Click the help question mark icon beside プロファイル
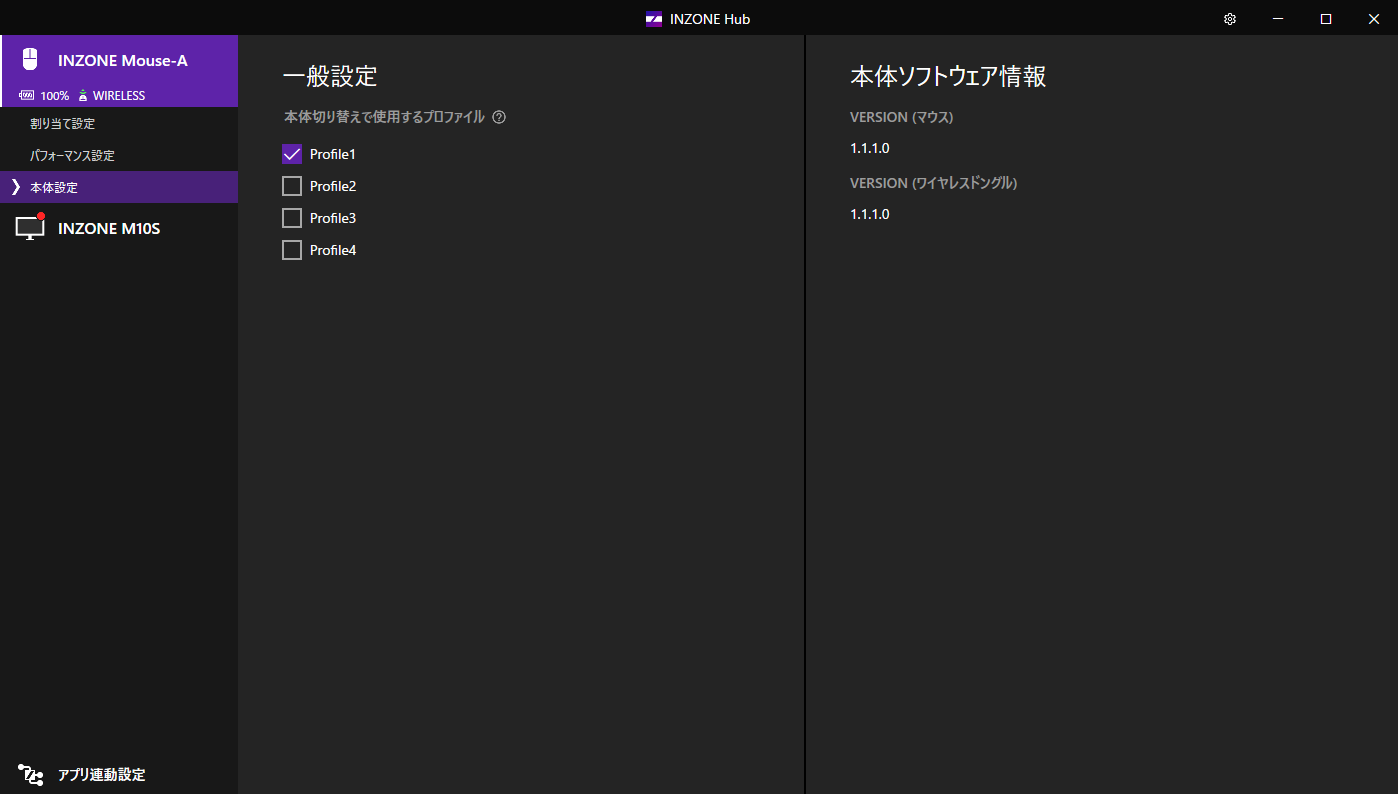The width and height of the screenshot is (1398, 794). [499, 117]
